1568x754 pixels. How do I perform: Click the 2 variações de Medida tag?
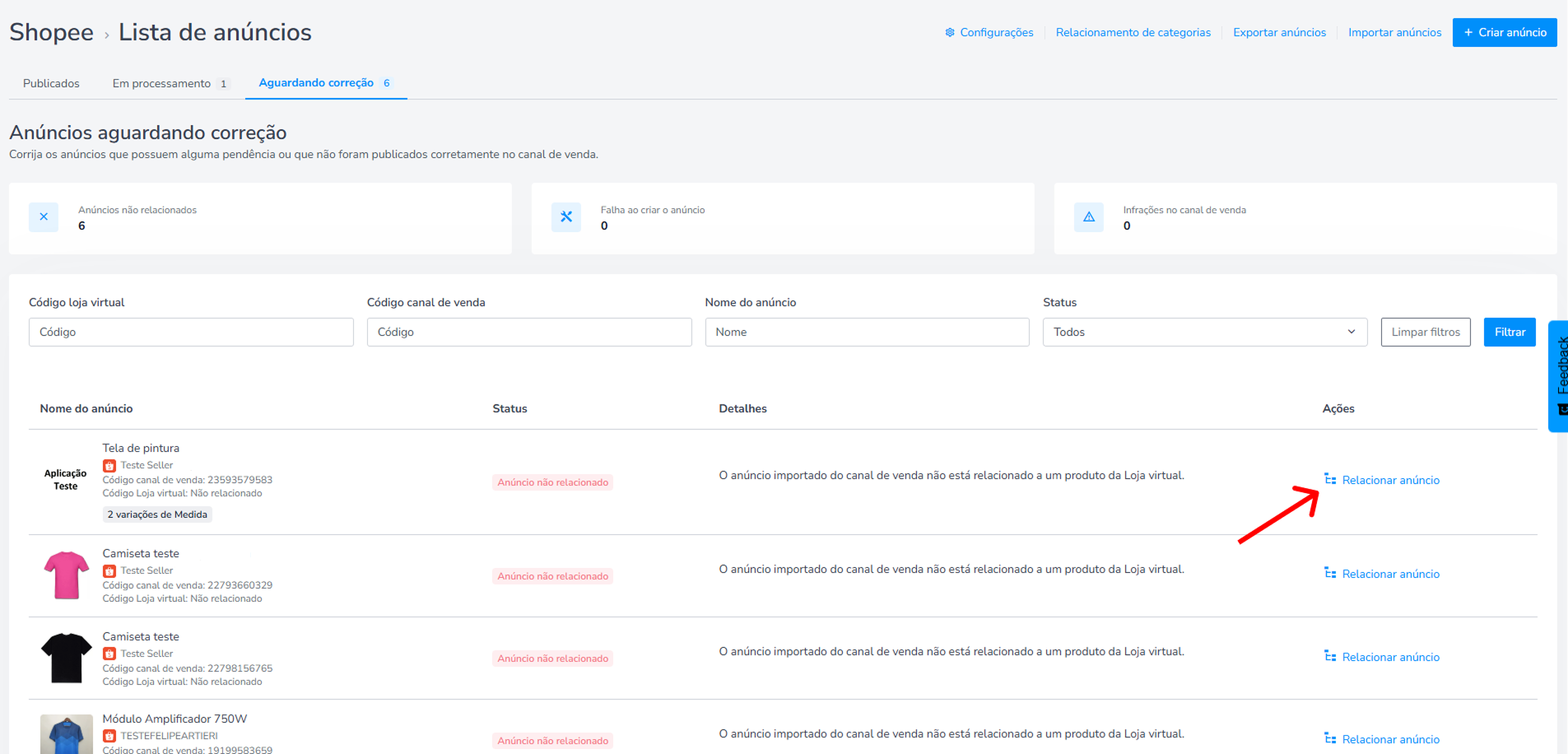(157, 514)
